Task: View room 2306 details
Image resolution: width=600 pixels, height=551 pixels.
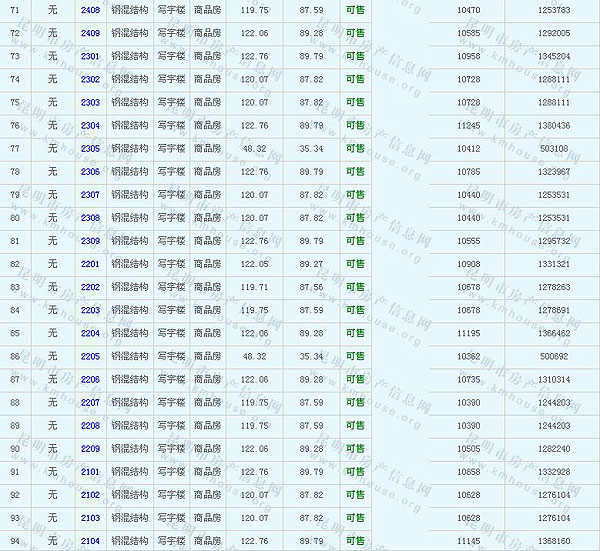Action: [90, 171]
